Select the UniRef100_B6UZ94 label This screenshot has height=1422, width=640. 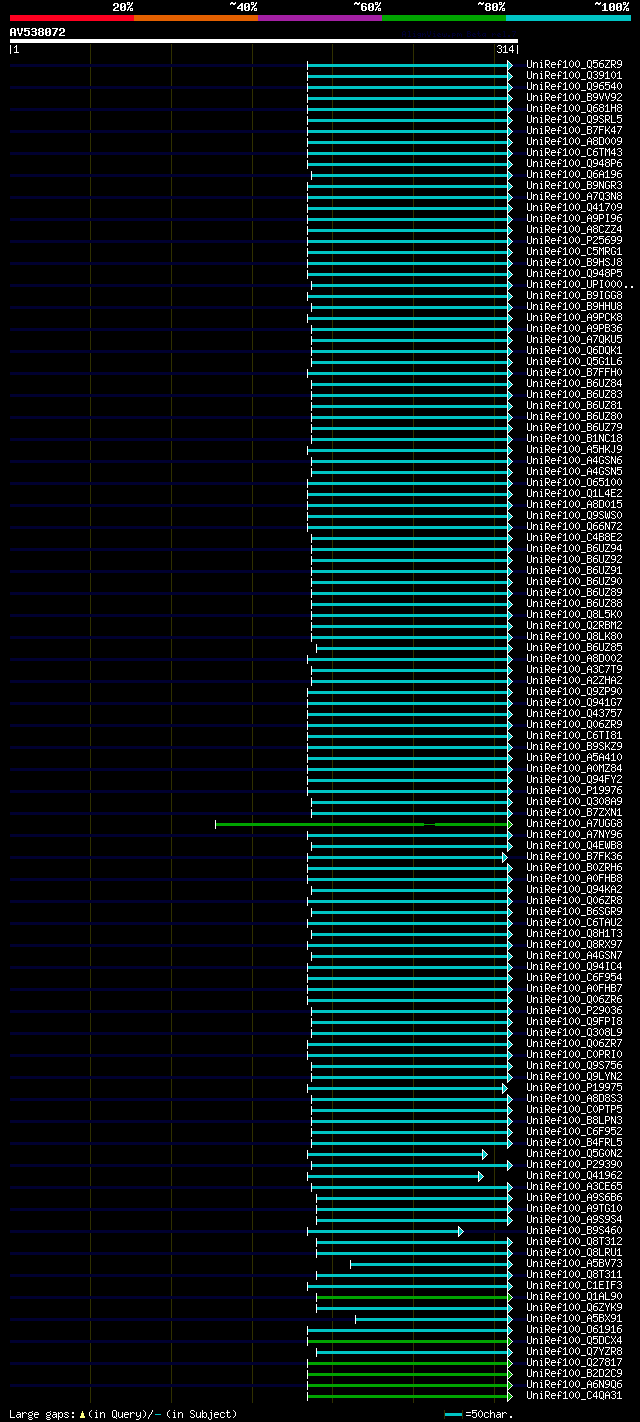574,548
